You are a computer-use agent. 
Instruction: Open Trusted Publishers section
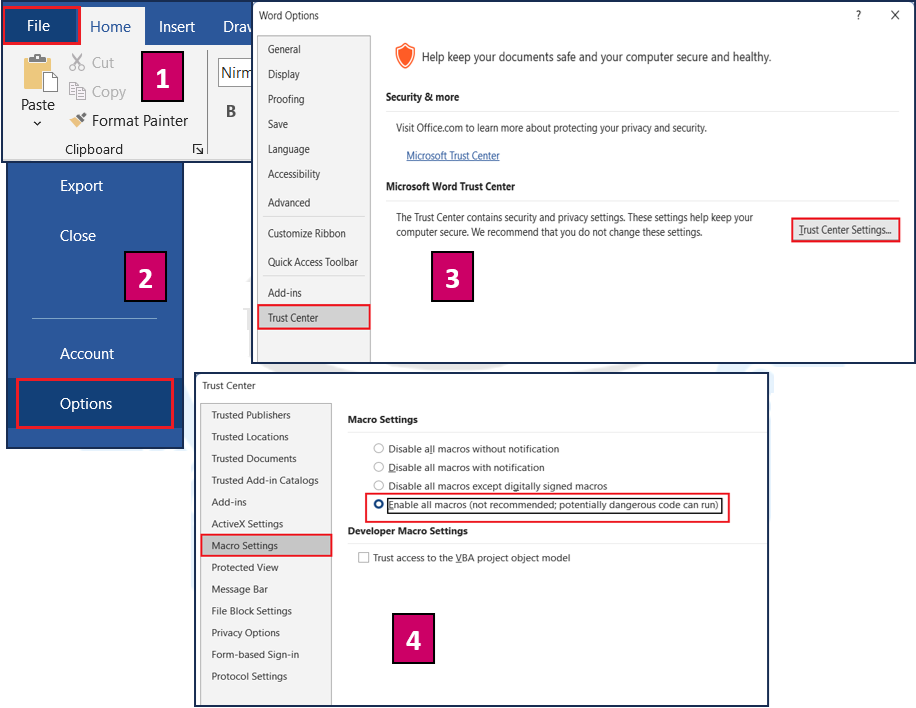(x=266, y=415)
